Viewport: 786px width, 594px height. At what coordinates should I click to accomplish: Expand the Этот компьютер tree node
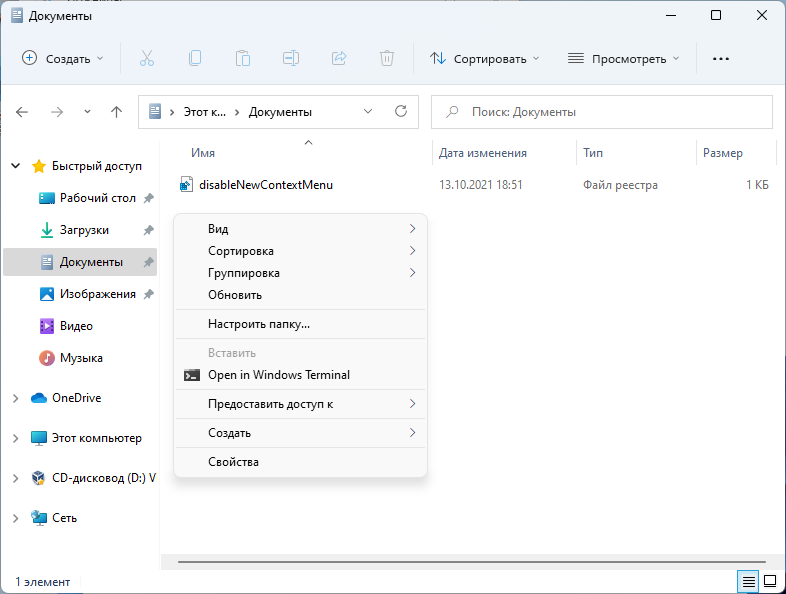16,438
